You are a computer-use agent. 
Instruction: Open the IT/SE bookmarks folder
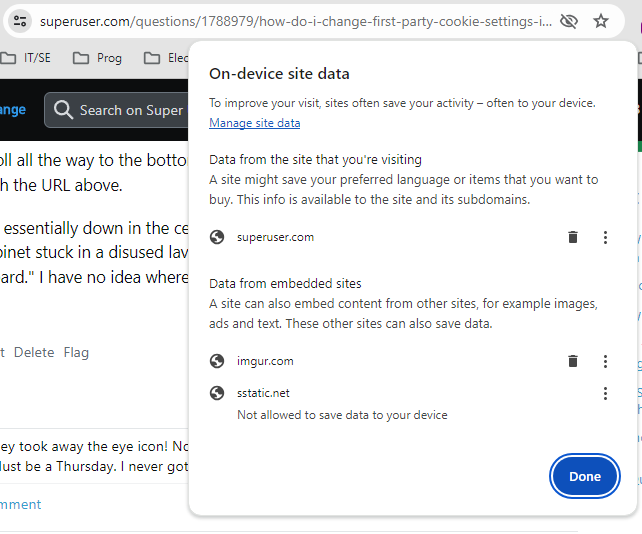(x=26, y=58)
